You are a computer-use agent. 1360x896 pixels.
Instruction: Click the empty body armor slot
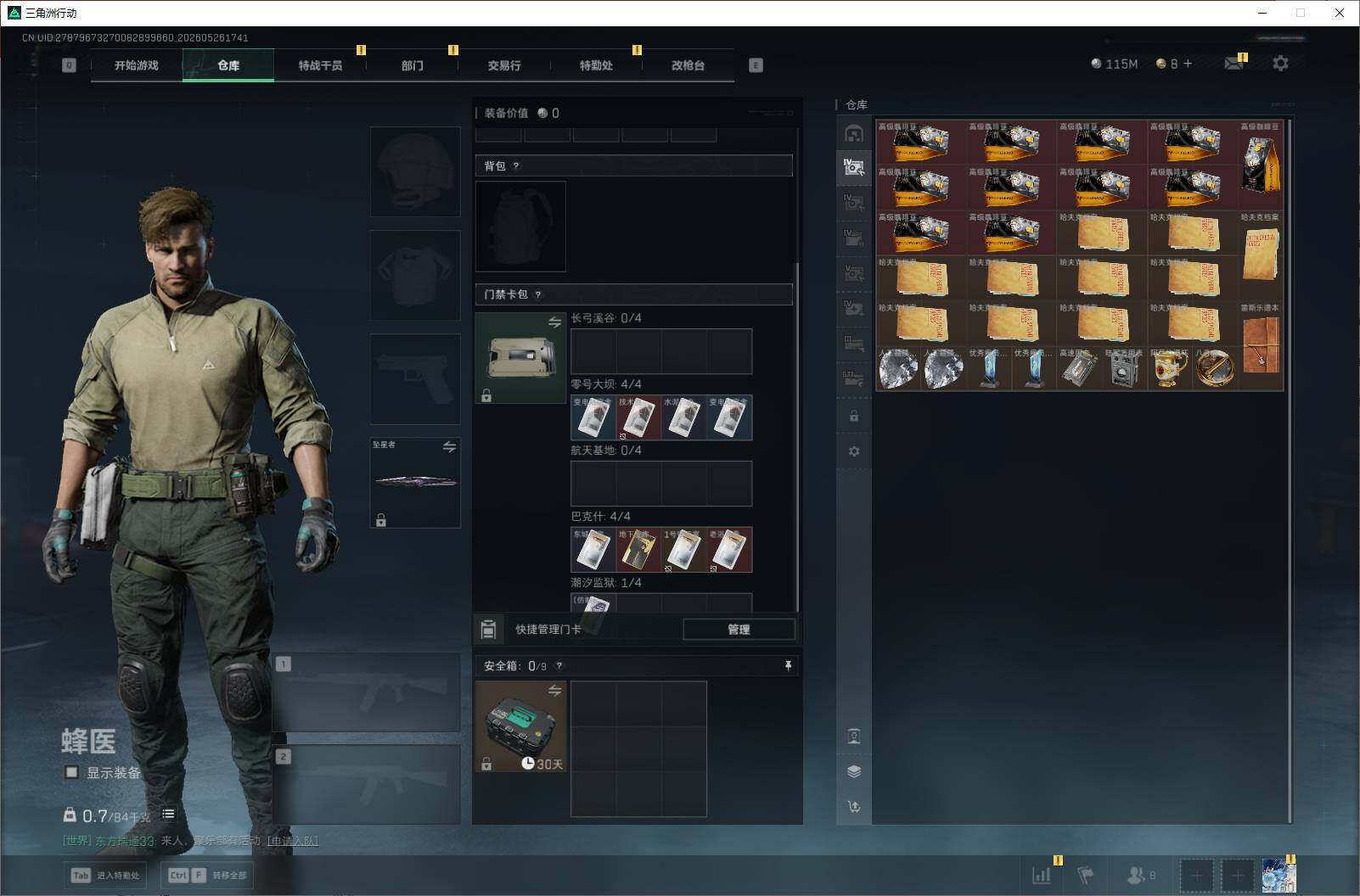pos(415,275)
